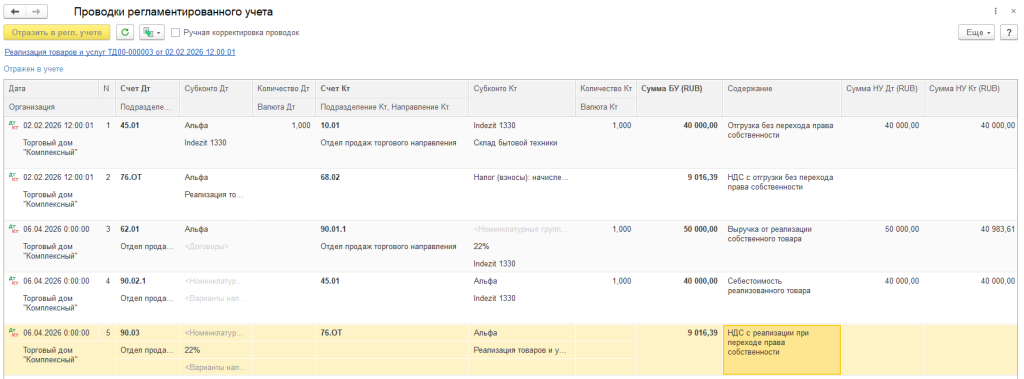Click the 50 000,00 Сумма БУ cell
This screenshot has height=379, width=1024.
[x=700, y=229]
